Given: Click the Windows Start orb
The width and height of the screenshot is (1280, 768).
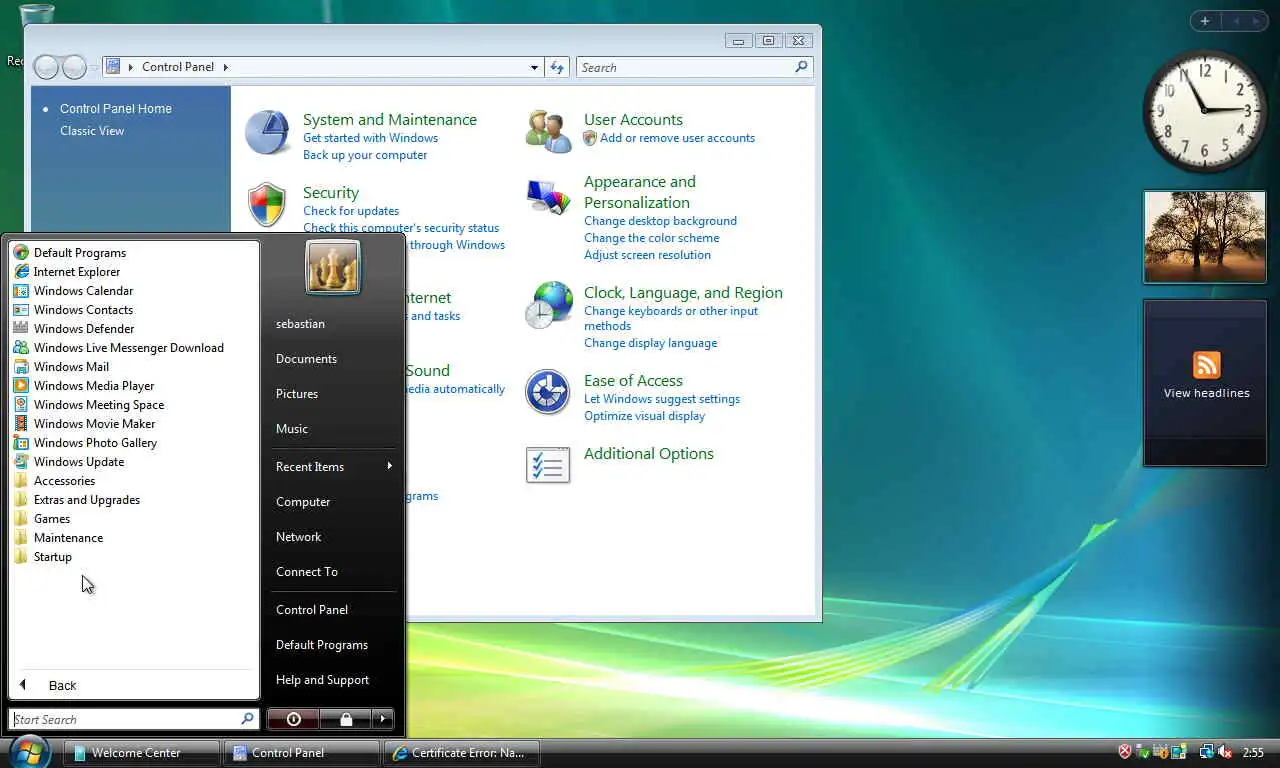Looking at the screenshot, I should pos(29,752).
